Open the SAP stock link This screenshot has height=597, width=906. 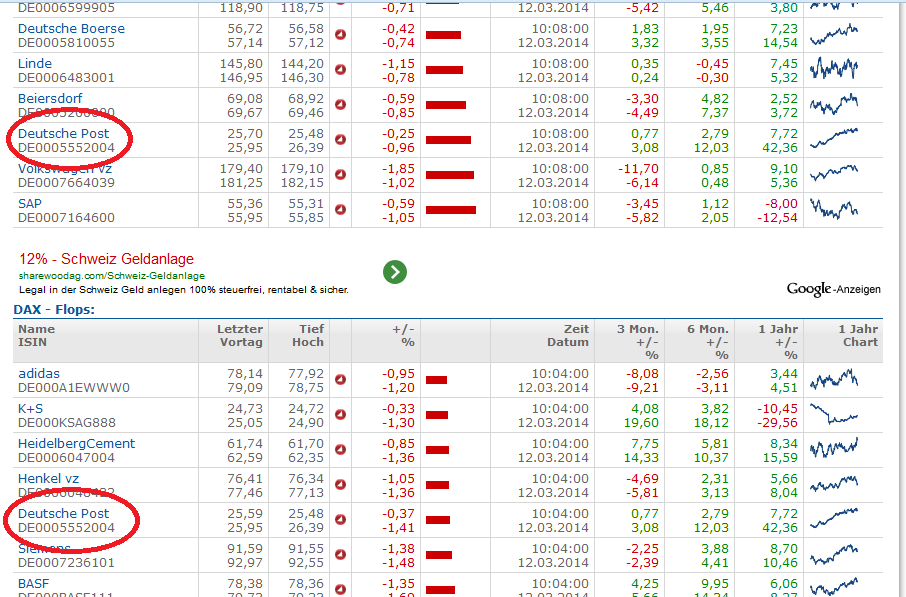[29, 204]
